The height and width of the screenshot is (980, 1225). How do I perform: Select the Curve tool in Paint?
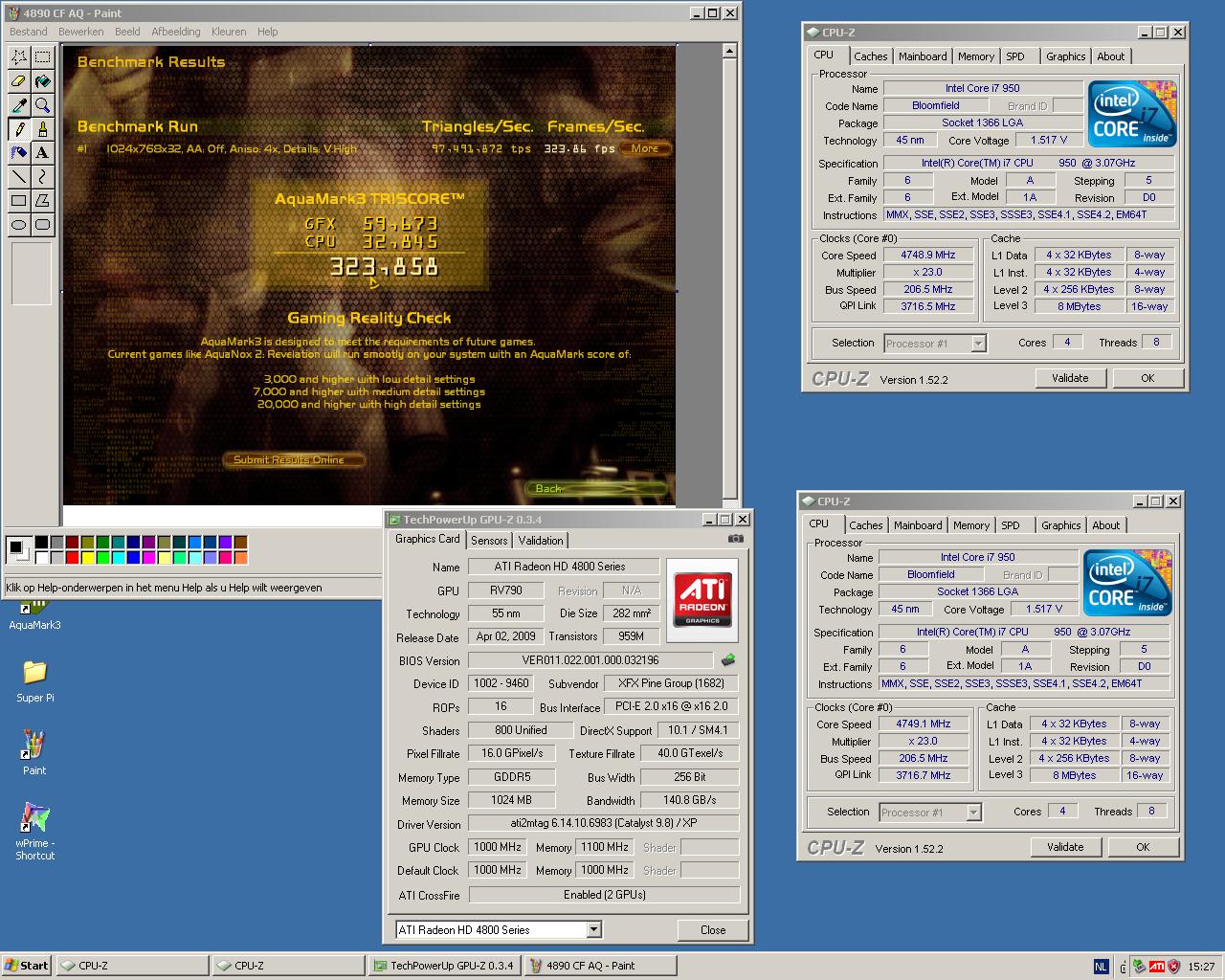click(42, 177)
